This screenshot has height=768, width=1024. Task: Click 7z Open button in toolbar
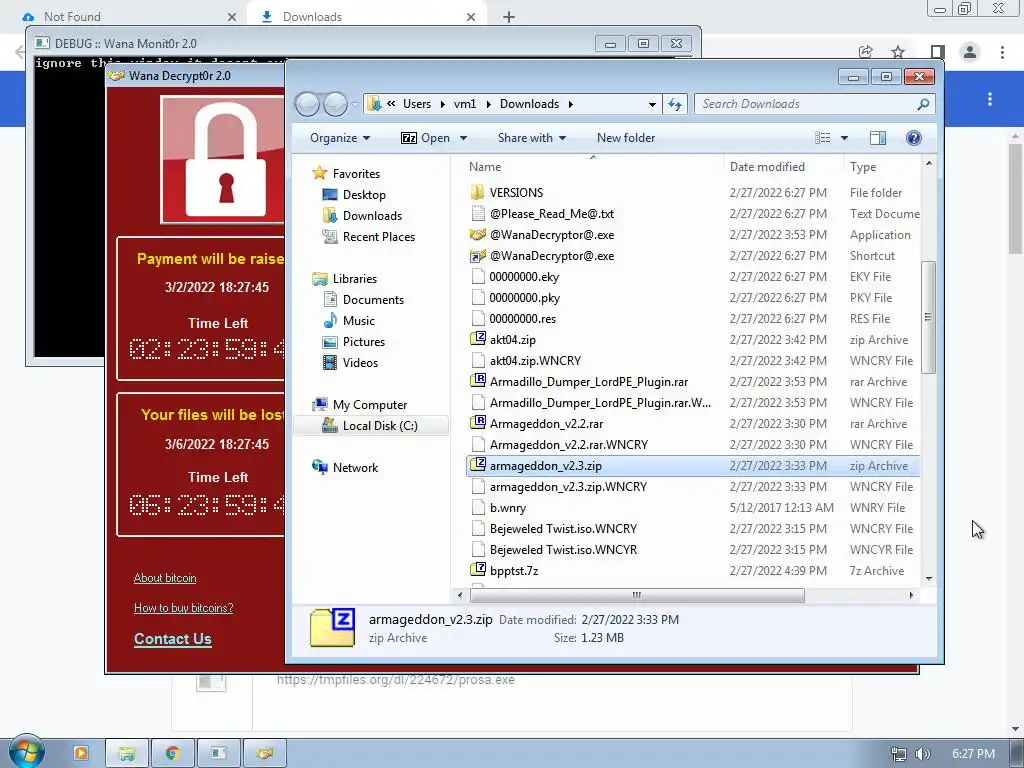click(x=425, y=138)
